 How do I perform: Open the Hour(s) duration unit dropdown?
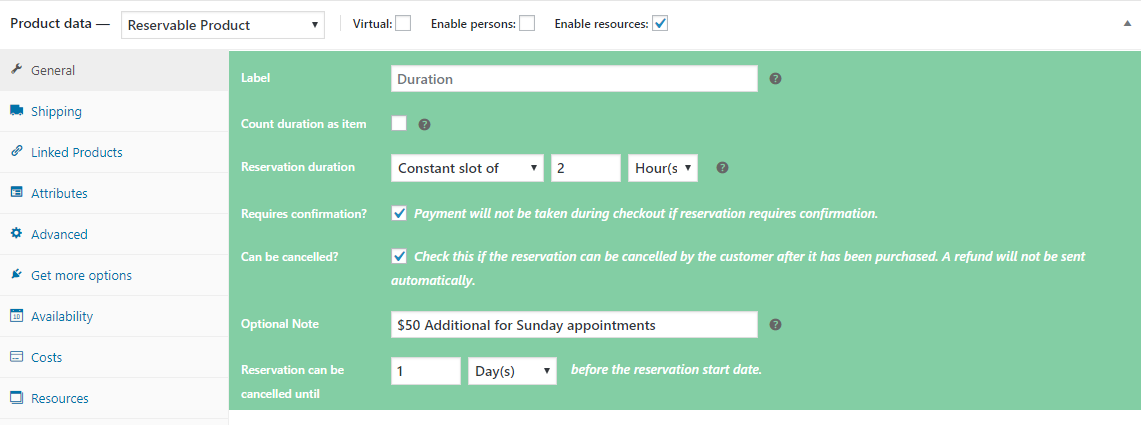click(x=662, y=168)
